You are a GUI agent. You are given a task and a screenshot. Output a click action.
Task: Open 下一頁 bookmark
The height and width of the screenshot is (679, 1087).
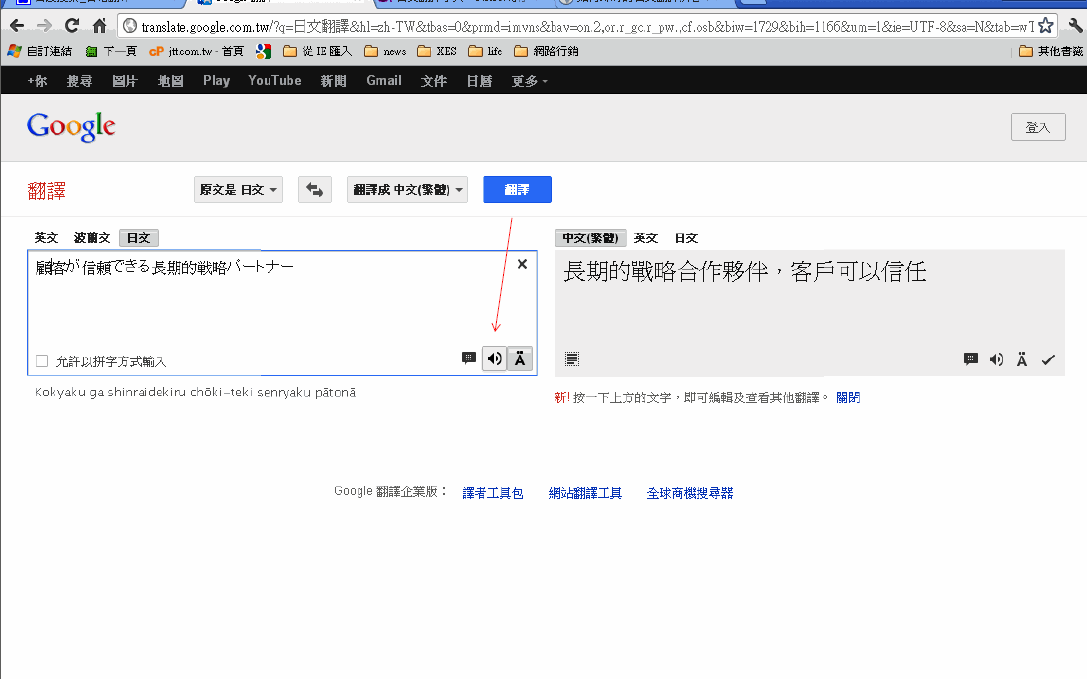point(111,51)
